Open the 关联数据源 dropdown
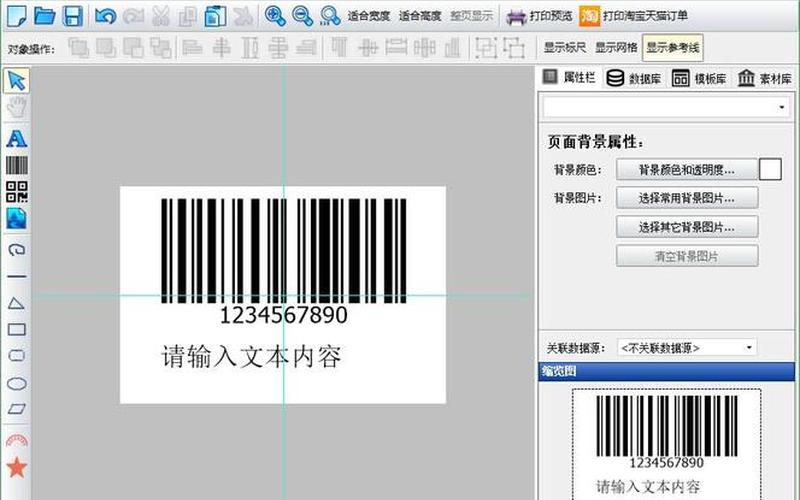800x500 pixels. coord(687,348)
